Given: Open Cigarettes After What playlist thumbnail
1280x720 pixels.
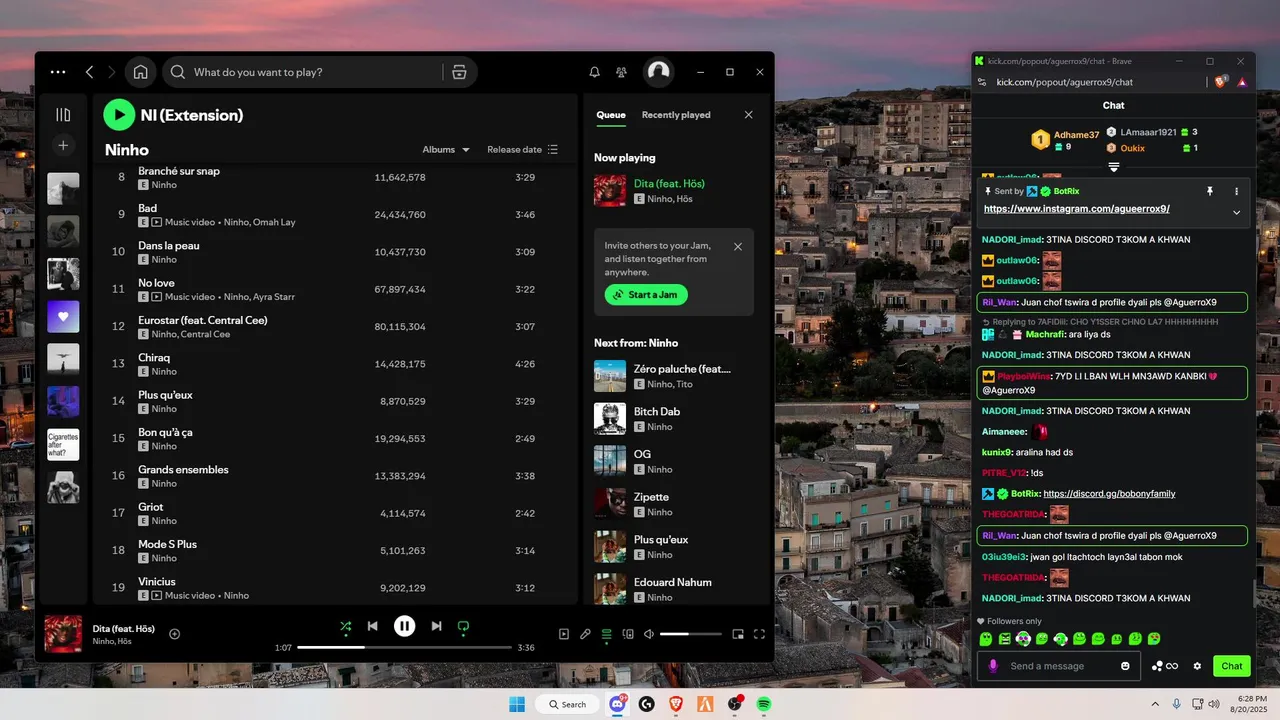Looking at the screenshot, I should click(x=63, y=445).
